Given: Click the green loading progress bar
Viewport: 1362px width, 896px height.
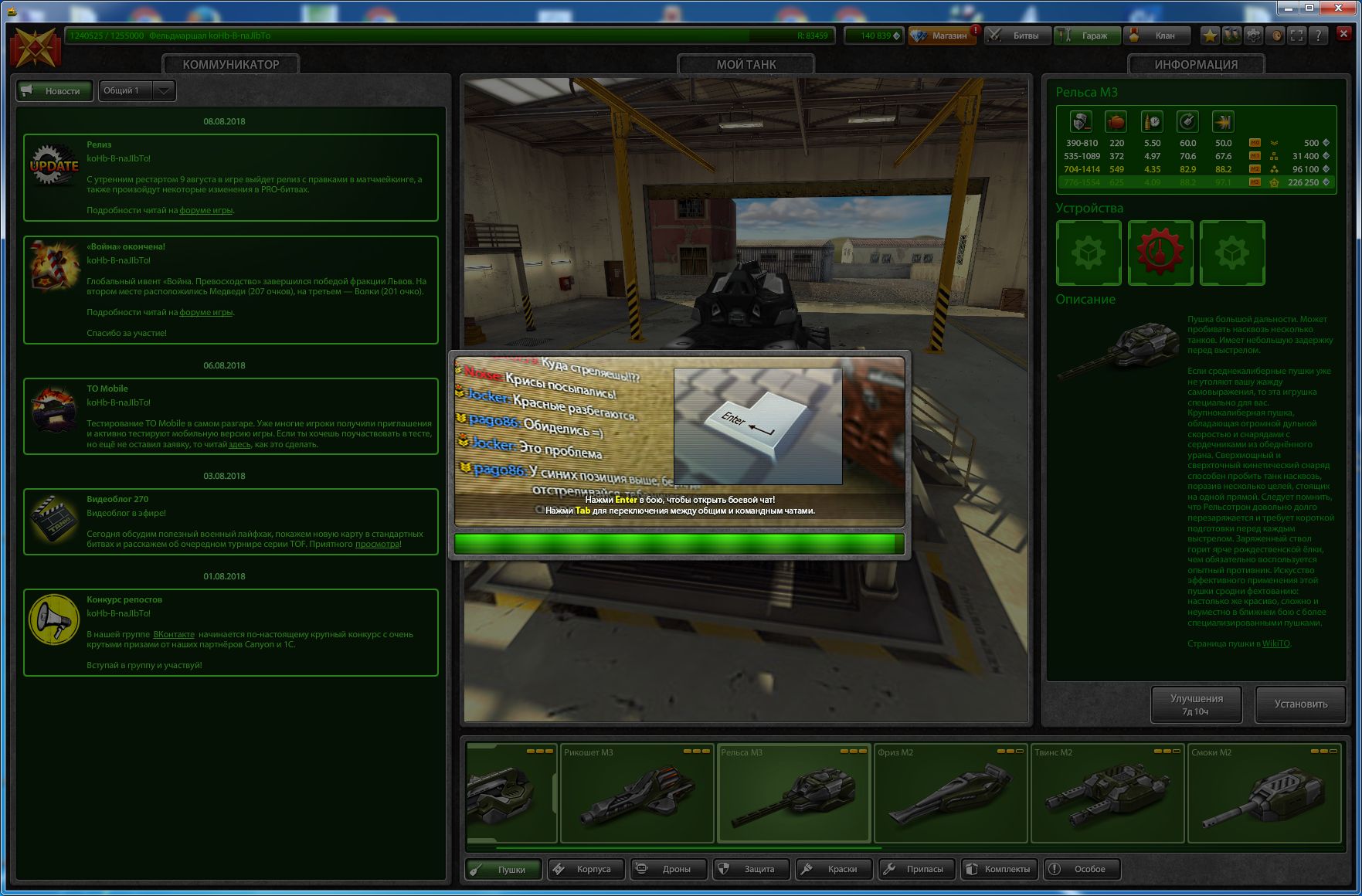Looking at the screenshot, I should point(679,544).
